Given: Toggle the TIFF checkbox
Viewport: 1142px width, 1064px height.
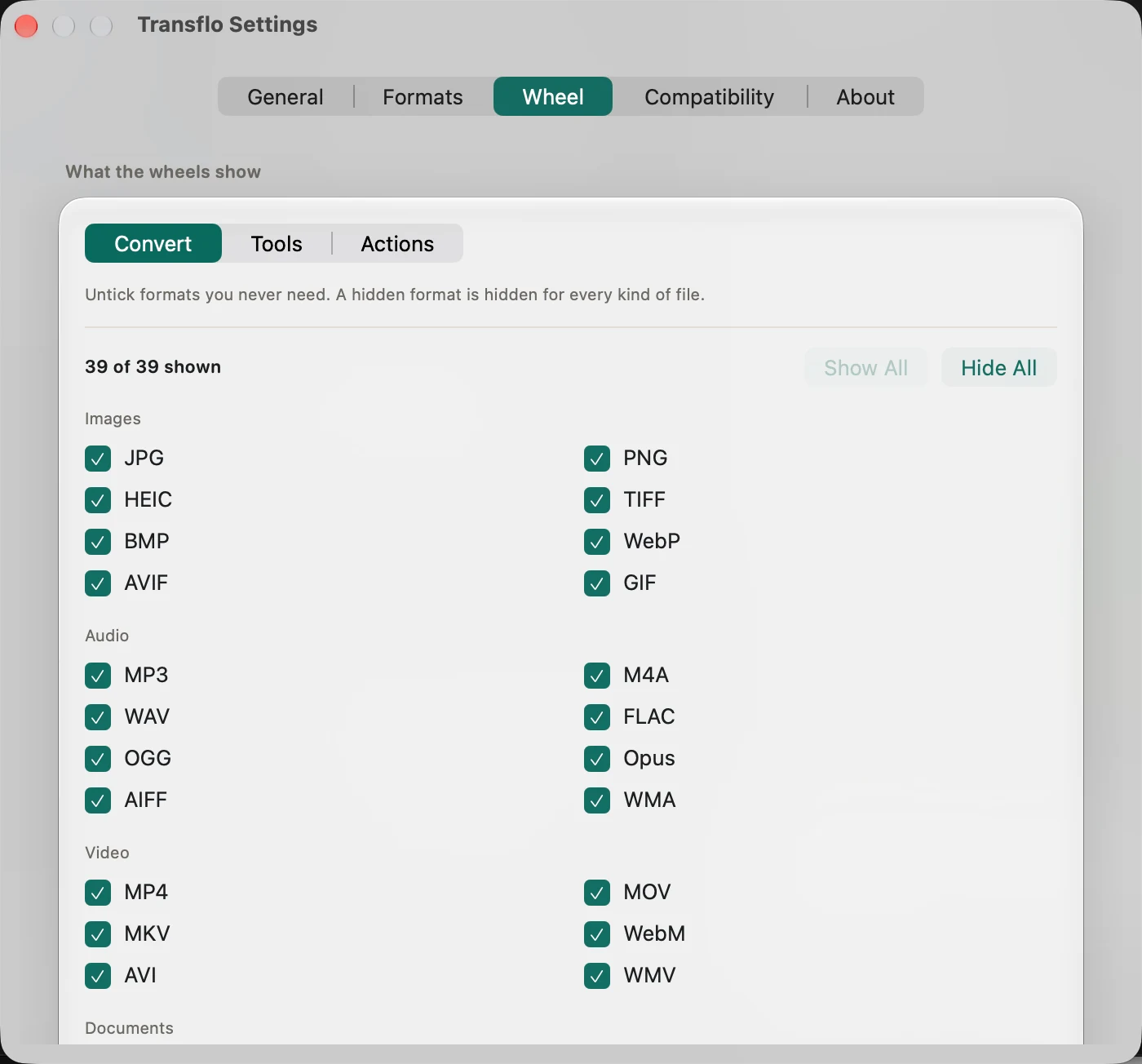Looking at the screenshot, I should (597, 500).
